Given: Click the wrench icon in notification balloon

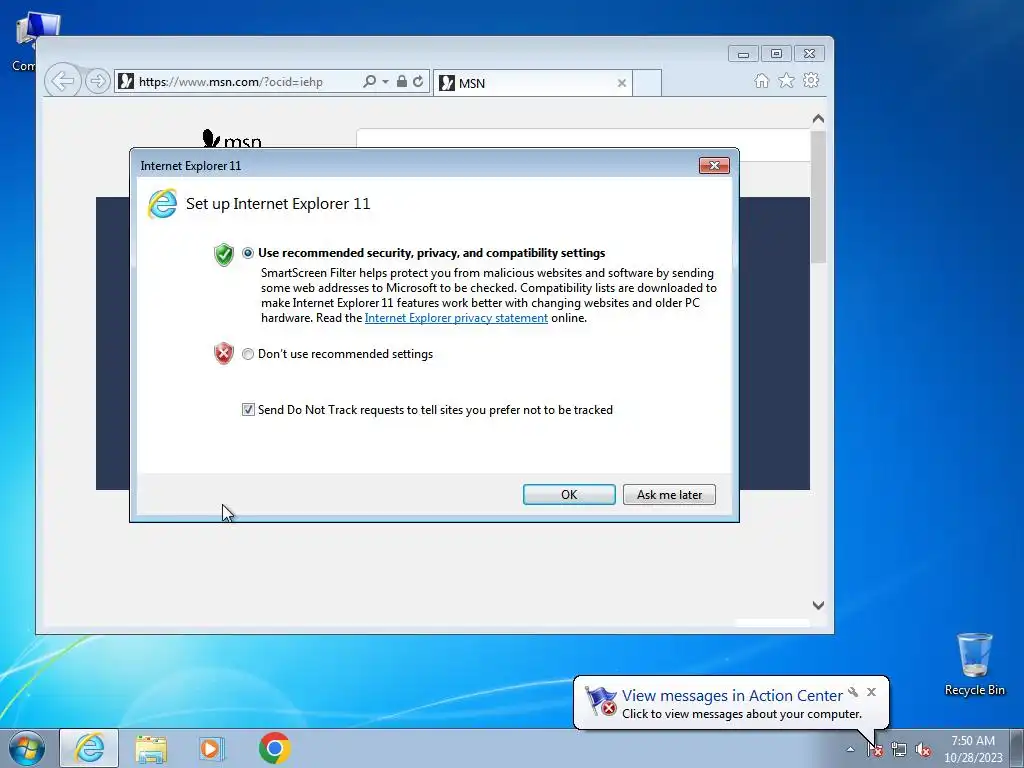Looking at the screenshot, I should pyautogui.click(x=853, y=692).
